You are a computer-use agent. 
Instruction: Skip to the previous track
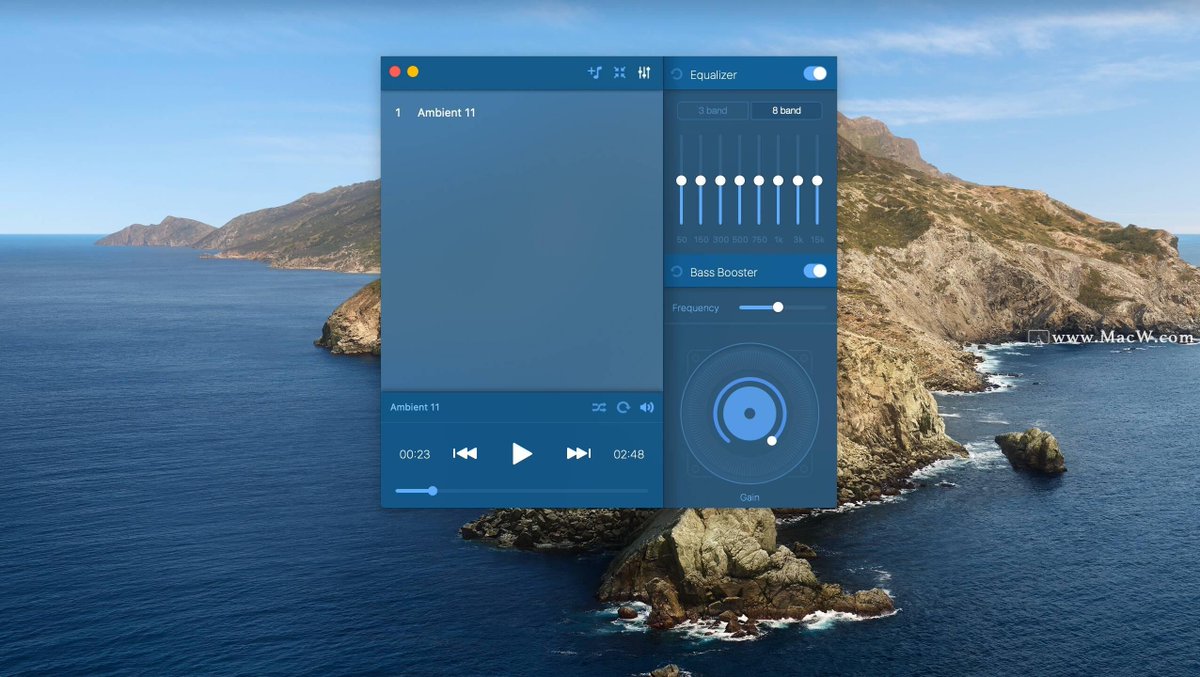[465, 453]
